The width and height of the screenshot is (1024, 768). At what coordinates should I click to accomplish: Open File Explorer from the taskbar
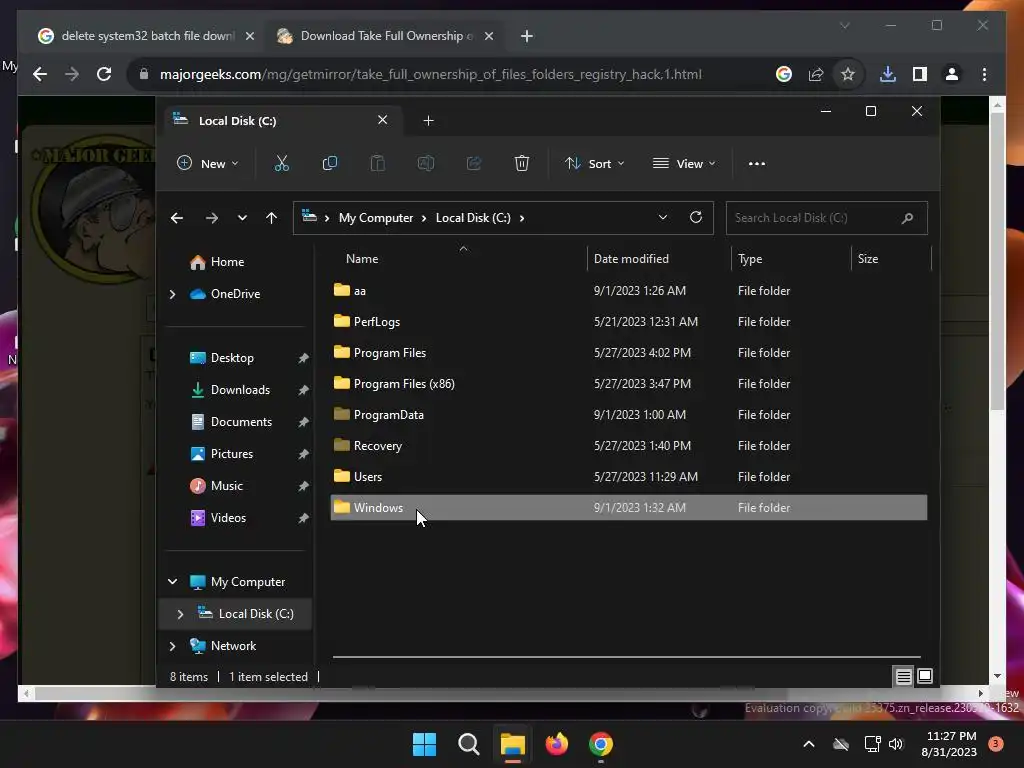pos(513,744)
